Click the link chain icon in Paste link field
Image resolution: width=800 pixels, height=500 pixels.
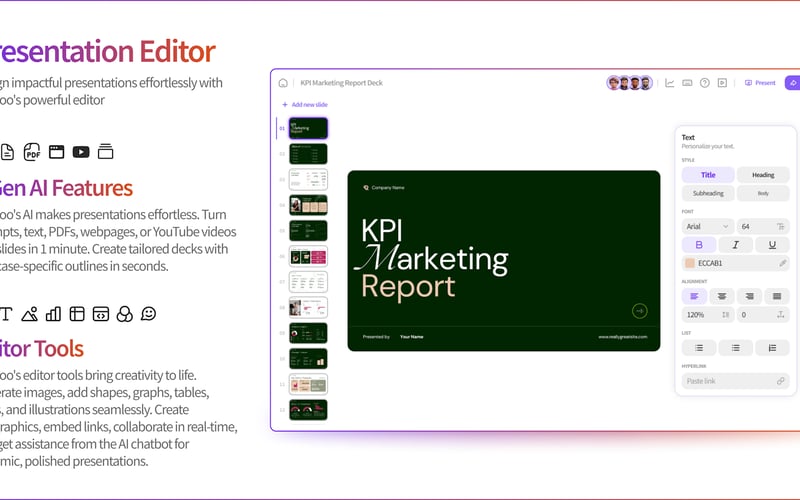[x=780, y=381]
